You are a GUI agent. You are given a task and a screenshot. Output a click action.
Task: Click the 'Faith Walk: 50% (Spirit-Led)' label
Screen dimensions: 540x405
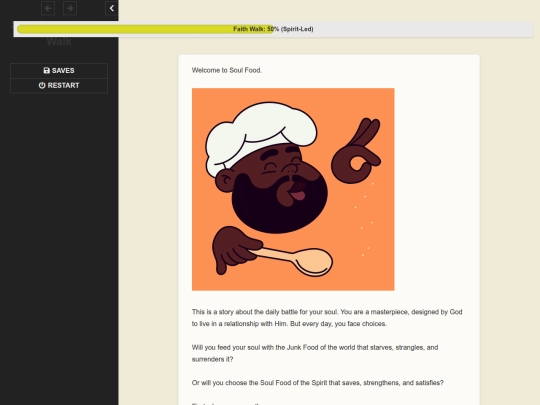click(273, 29)
